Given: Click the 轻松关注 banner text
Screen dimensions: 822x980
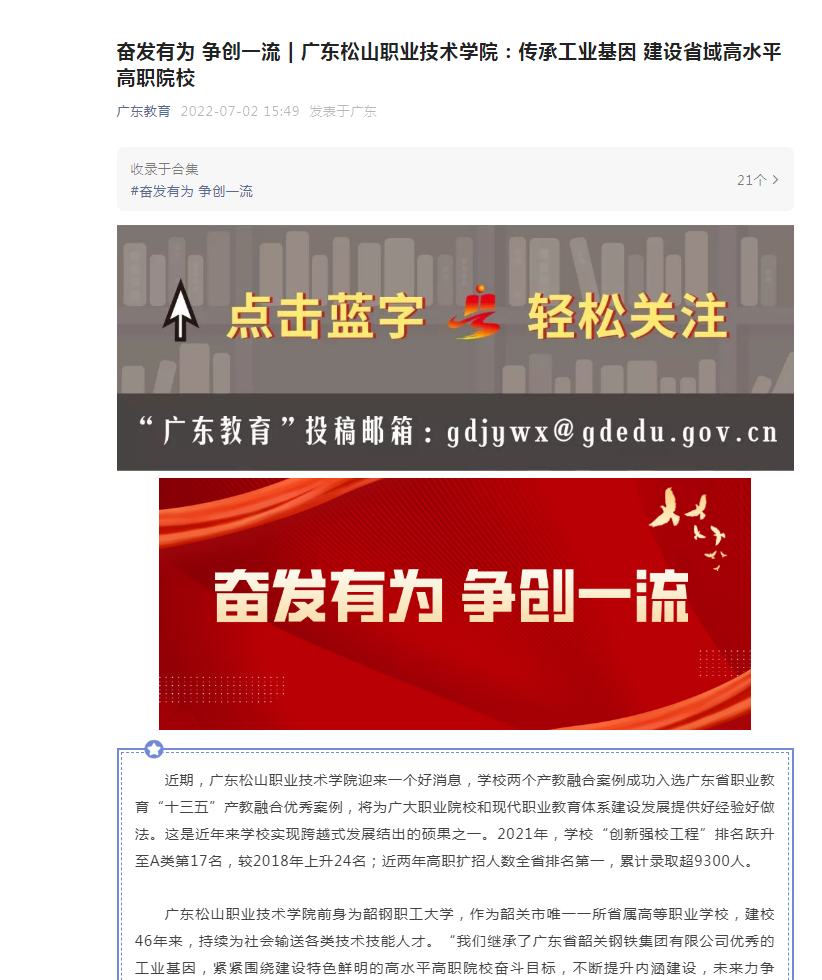Looking at the screenshot, I should 628,316.
